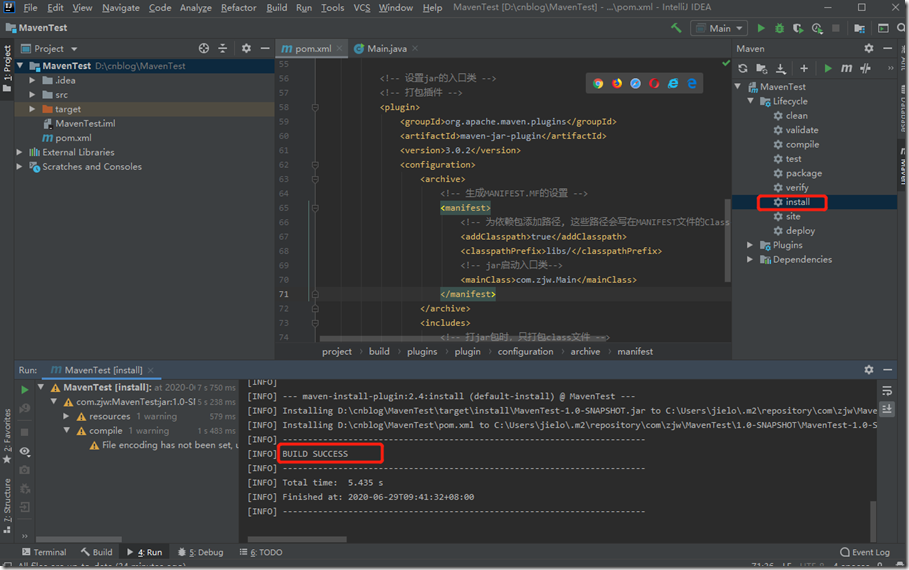The image size is (909, 570).
Task: Click 'configuration' in editor breadcrumb
Action: click(x=525, y=351)
